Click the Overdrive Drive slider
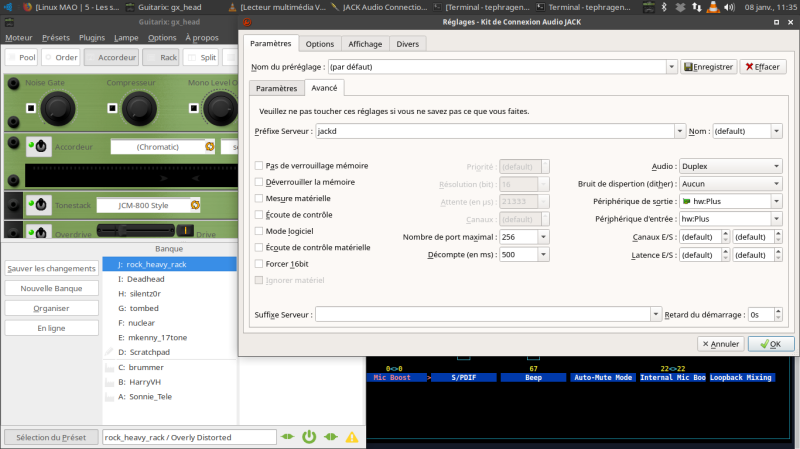This screenshot has width=800, height=449. tap(136, 231)
